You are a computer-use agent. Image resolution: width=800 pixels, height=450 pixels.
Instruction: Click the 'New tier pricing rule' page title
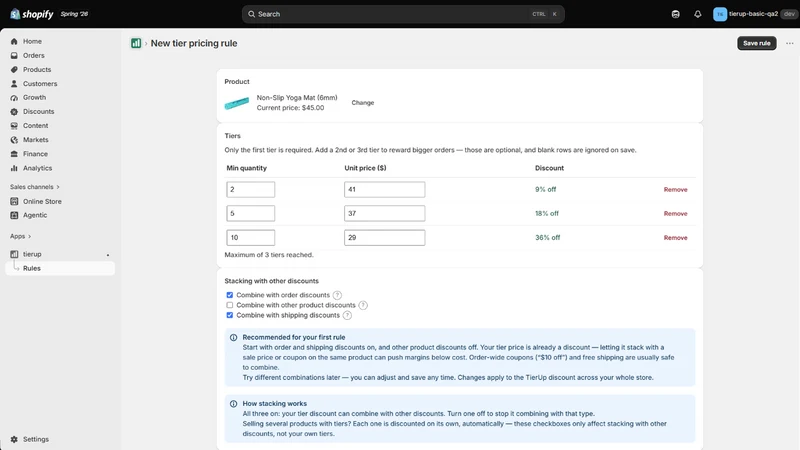tap(194, 43)
